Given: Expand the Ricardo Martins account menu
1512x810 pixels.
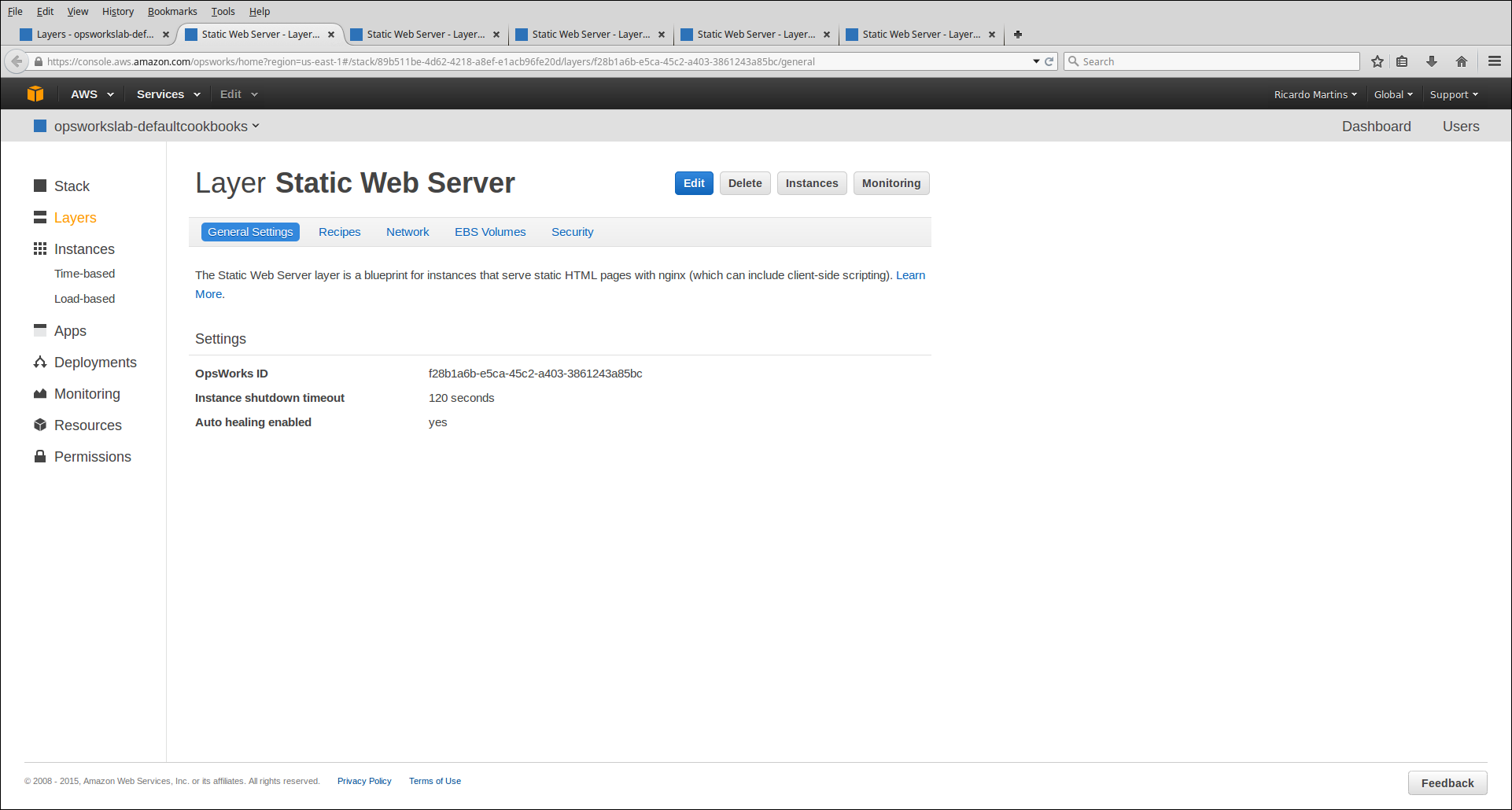Looking at the screenshot, I should click(1315, 94).
